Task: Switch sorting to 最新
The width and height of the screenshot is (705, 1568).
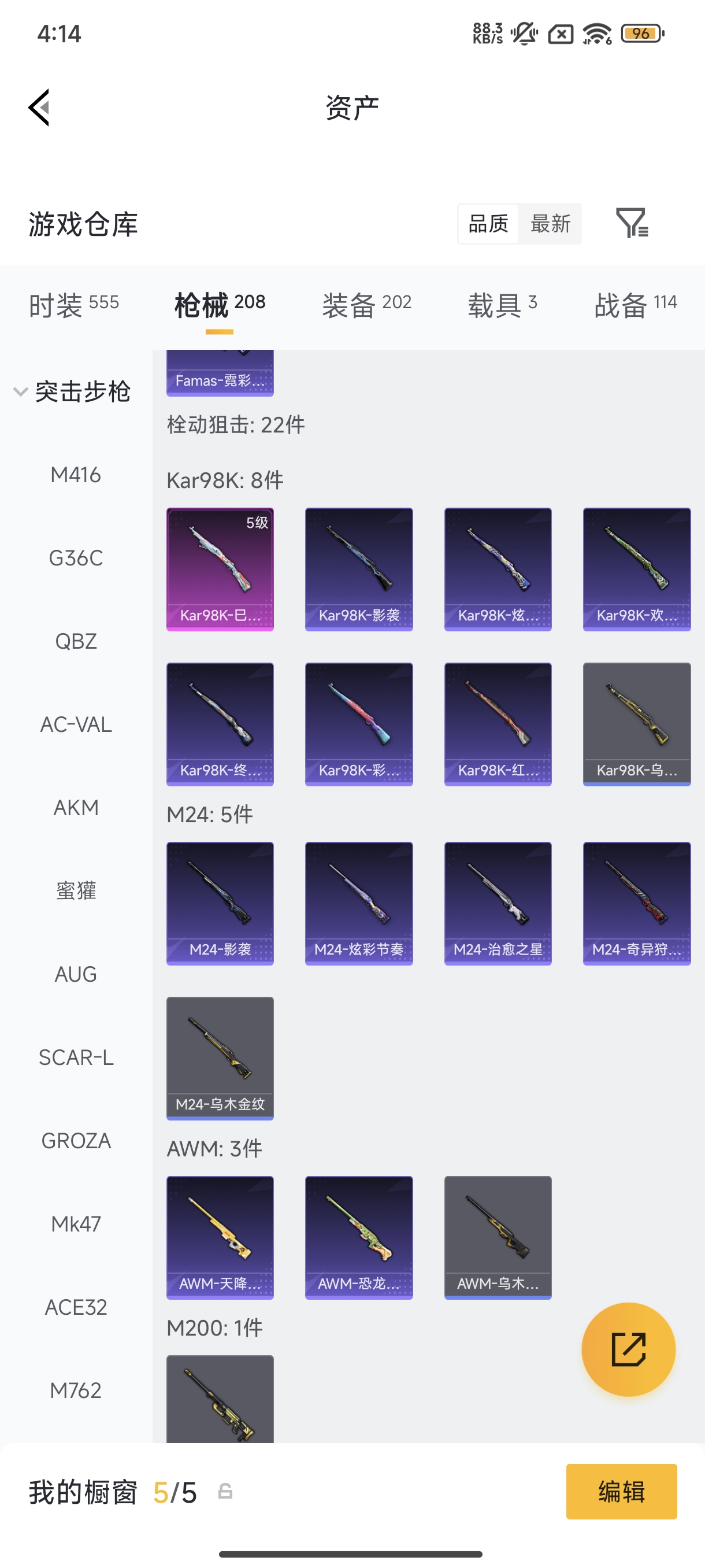Action: (x=551, y=223)
